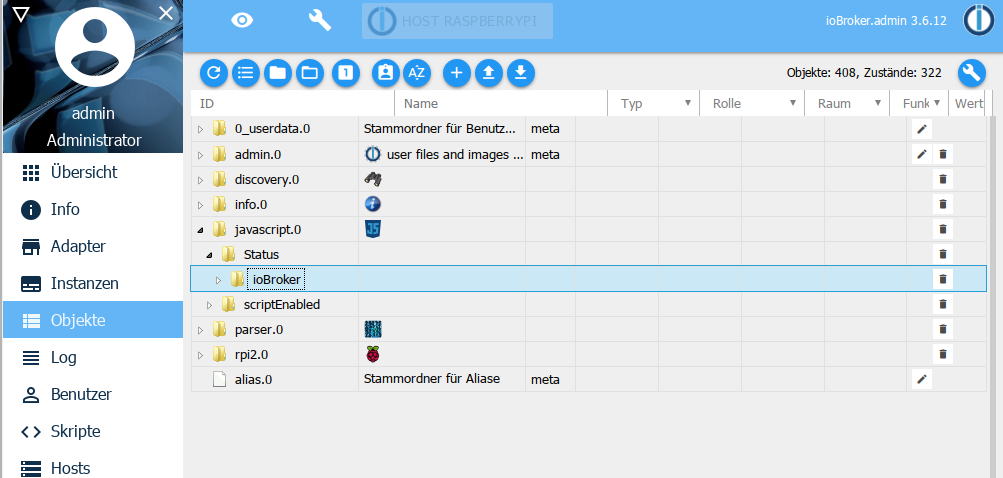Delete Status folder with trash icon
The image size is (1003, 478).
tap(942, 254)
